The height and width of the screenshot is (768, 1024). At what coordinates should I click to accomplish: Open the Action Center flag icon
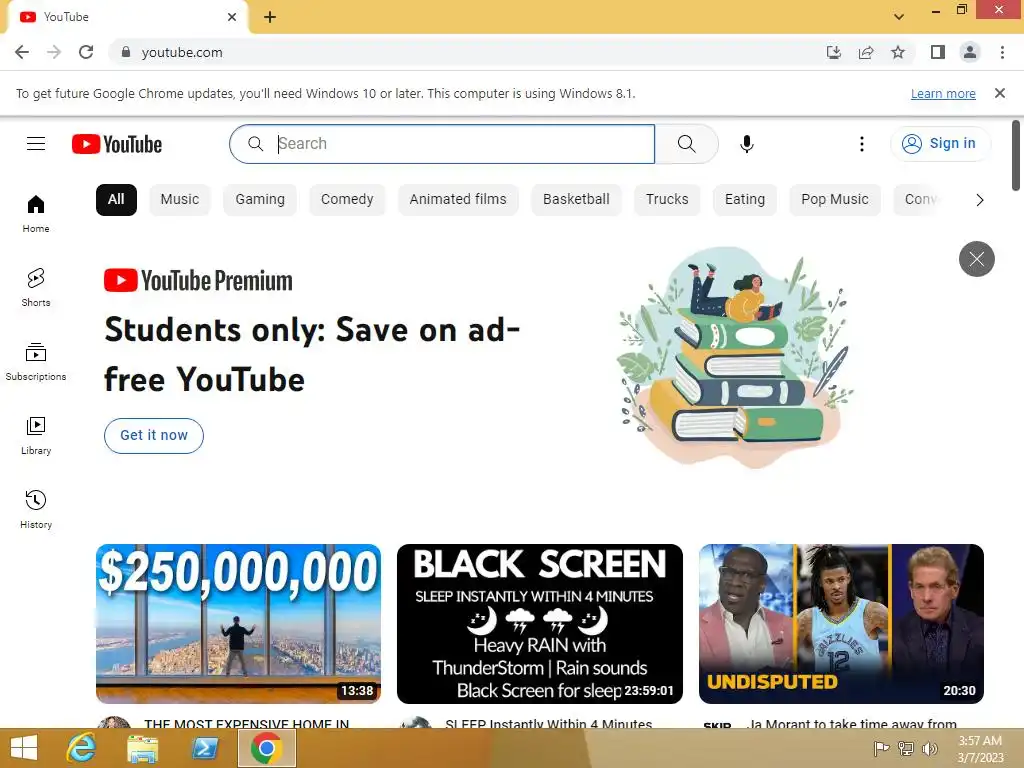point(881,749)
